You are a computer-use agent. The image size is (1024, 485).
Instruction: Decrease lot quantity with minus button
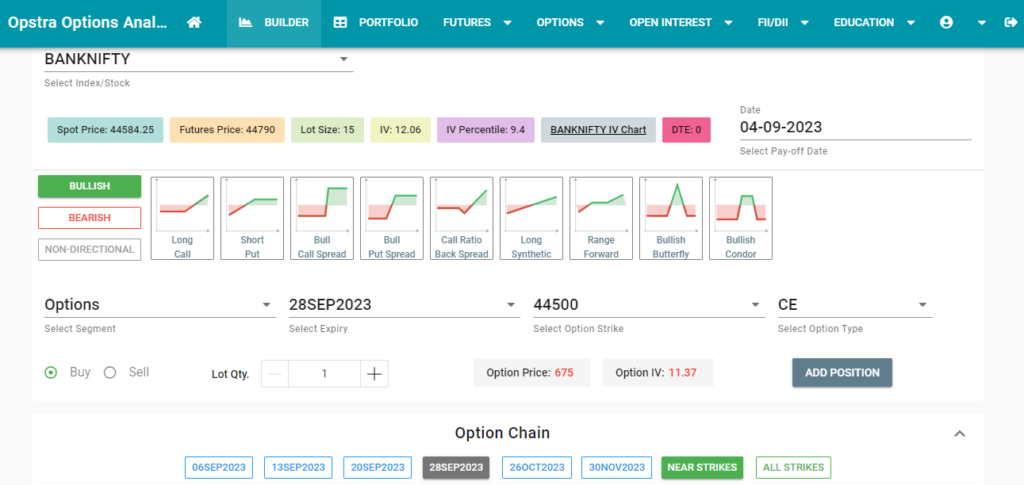coord(275,374)
